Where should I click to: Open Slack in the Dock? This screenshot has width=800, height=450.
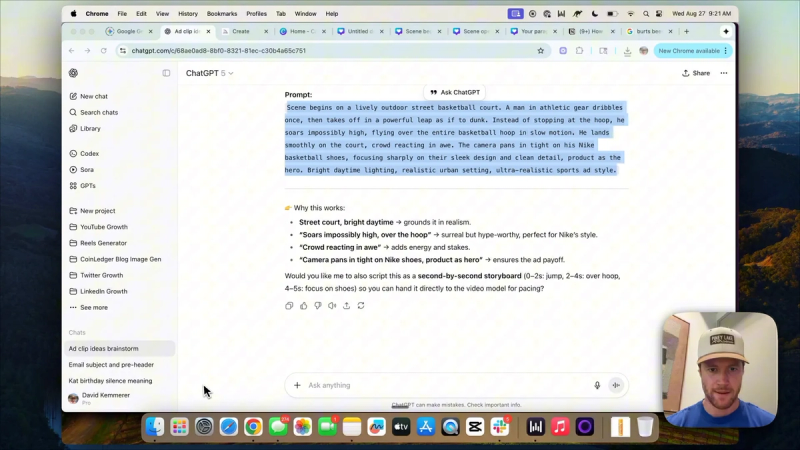click(x=499, y=427)
